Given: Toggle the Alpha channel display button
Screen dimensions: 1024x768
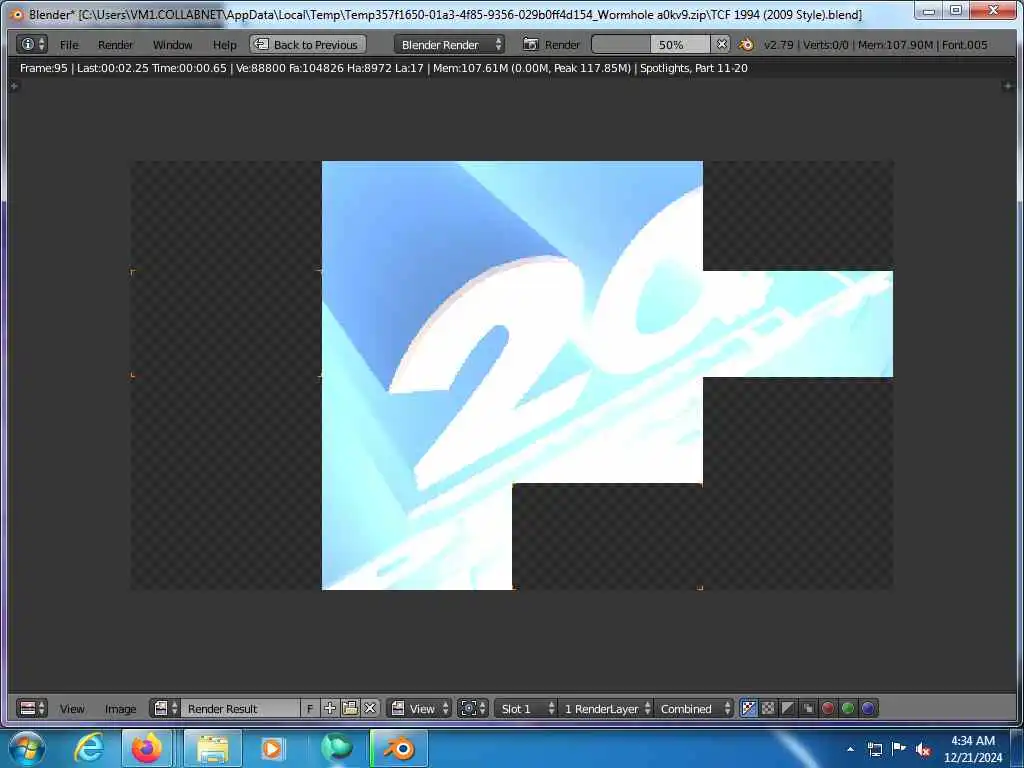Looking at the screenshot, I should point(788,708).
